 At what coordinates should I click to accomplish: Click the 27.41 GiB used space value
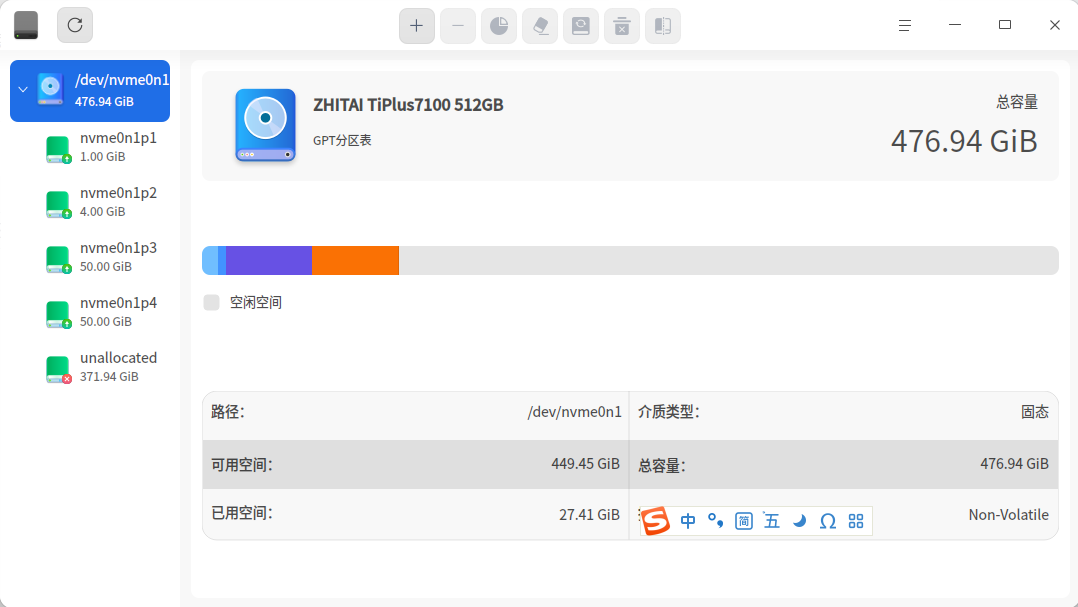[x=589, y=515]
